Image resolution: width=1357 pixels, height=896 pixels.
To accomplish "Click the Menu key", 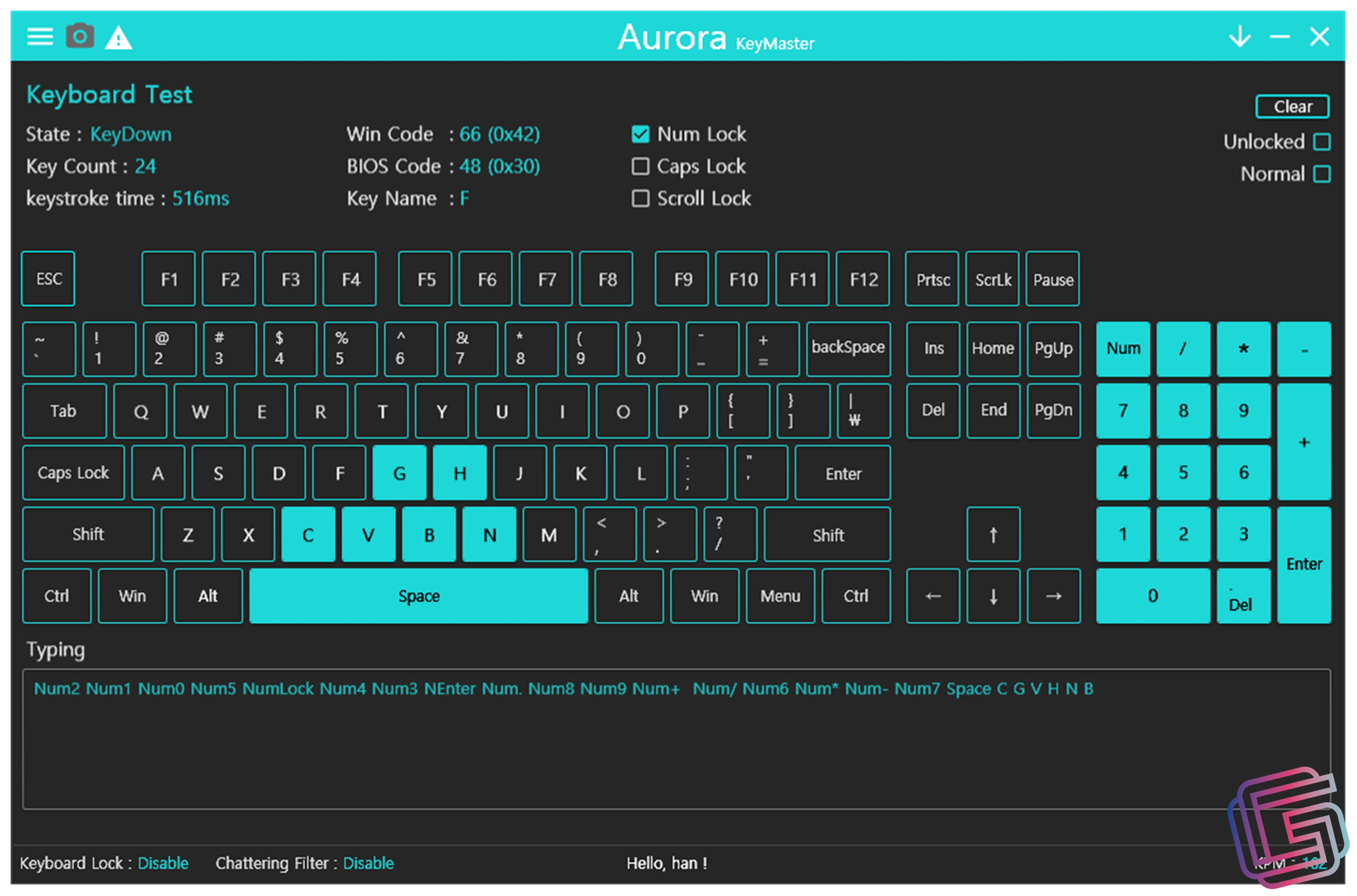I will [x=780, y=596].
